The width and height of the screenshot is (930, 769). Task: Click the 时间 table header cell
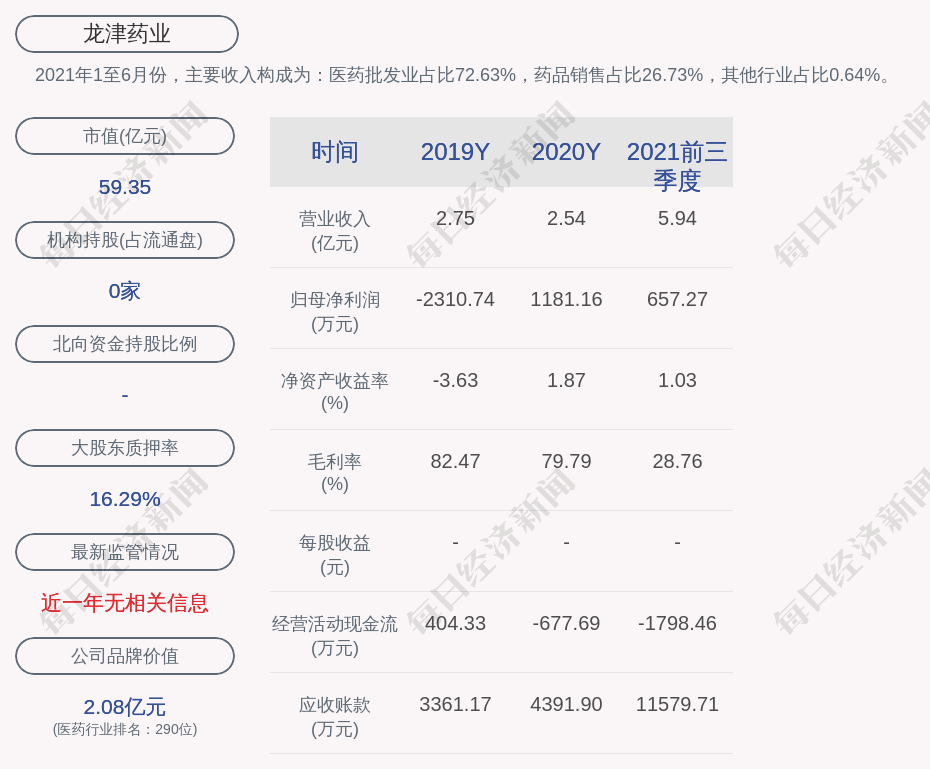(335, 152)
